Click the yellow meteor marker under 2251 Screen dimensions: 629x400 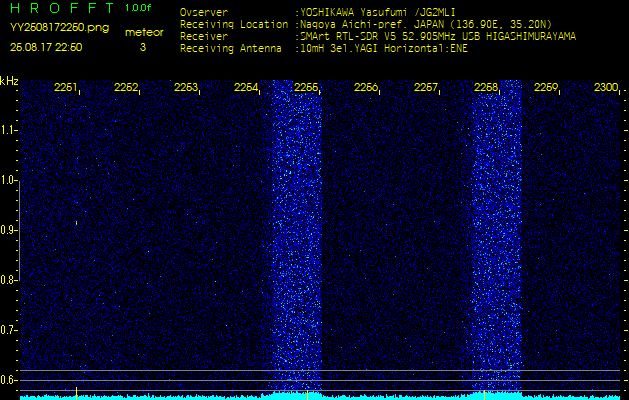[x=76, y=394]
